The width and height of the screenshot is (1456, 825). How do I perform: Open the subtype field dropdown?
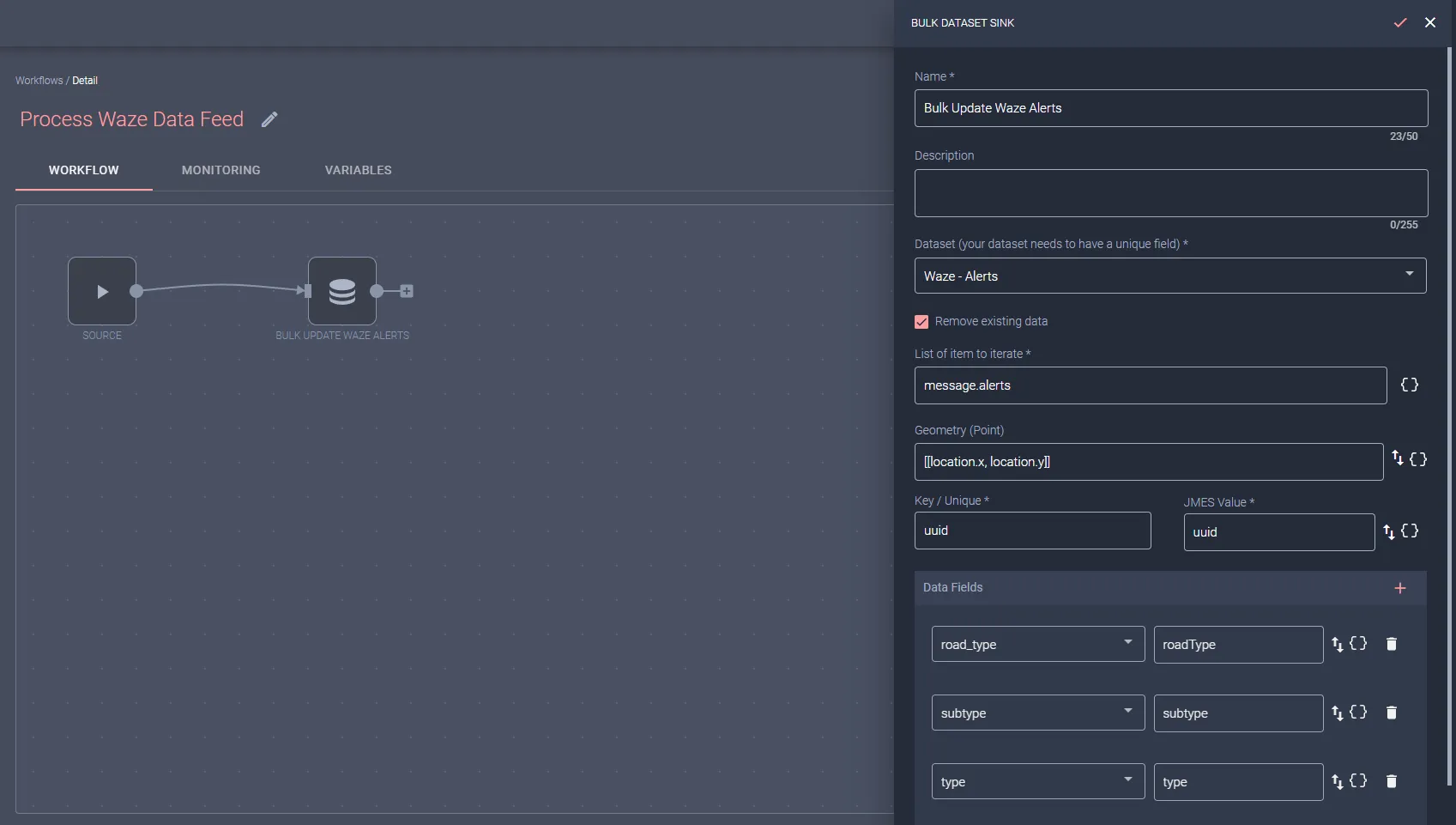[x=1038, y=713]
